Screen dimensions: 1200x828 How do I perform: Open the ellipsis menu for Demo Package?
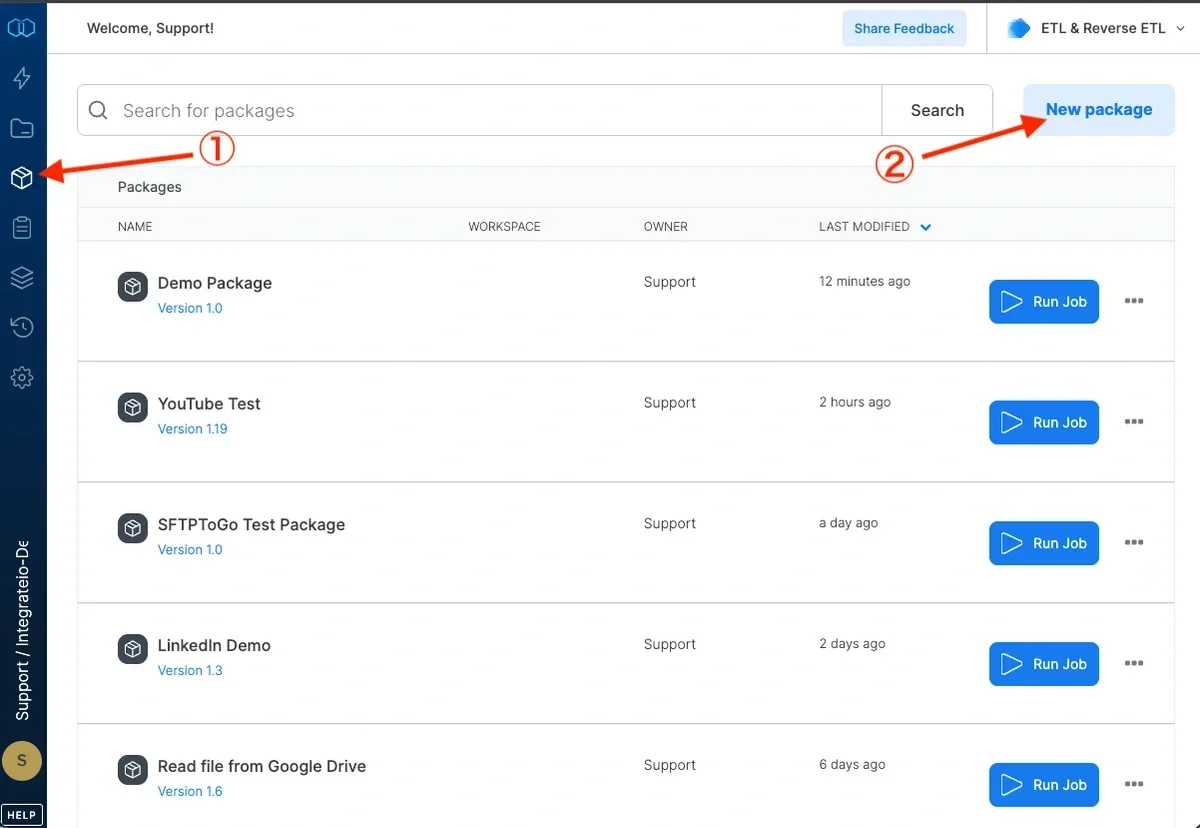click(x=1134, y=301)
